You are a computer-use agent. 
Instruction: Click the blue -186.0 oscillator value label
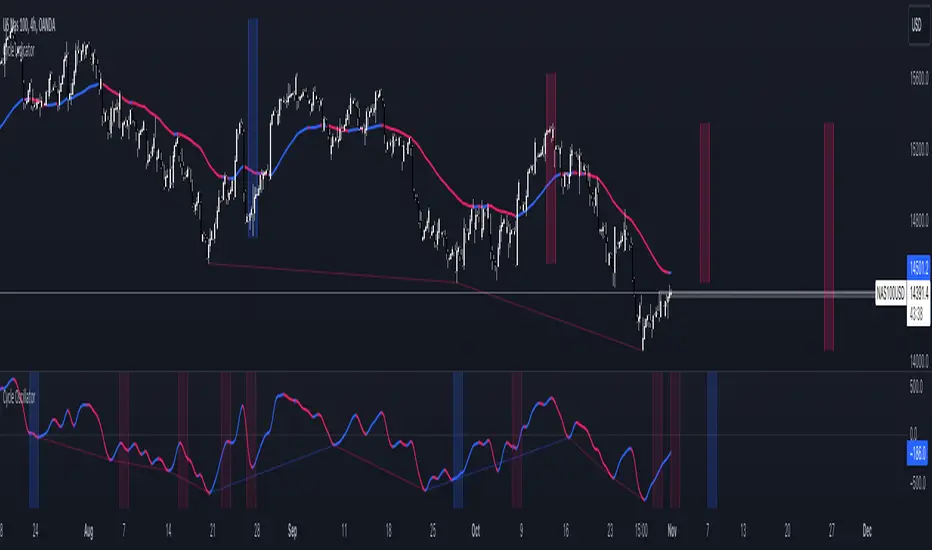point(918,453)
